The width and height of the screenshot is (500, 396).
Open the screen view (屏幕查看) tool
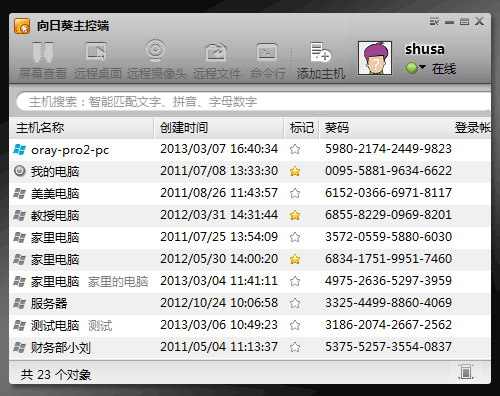tap(43, 60)
